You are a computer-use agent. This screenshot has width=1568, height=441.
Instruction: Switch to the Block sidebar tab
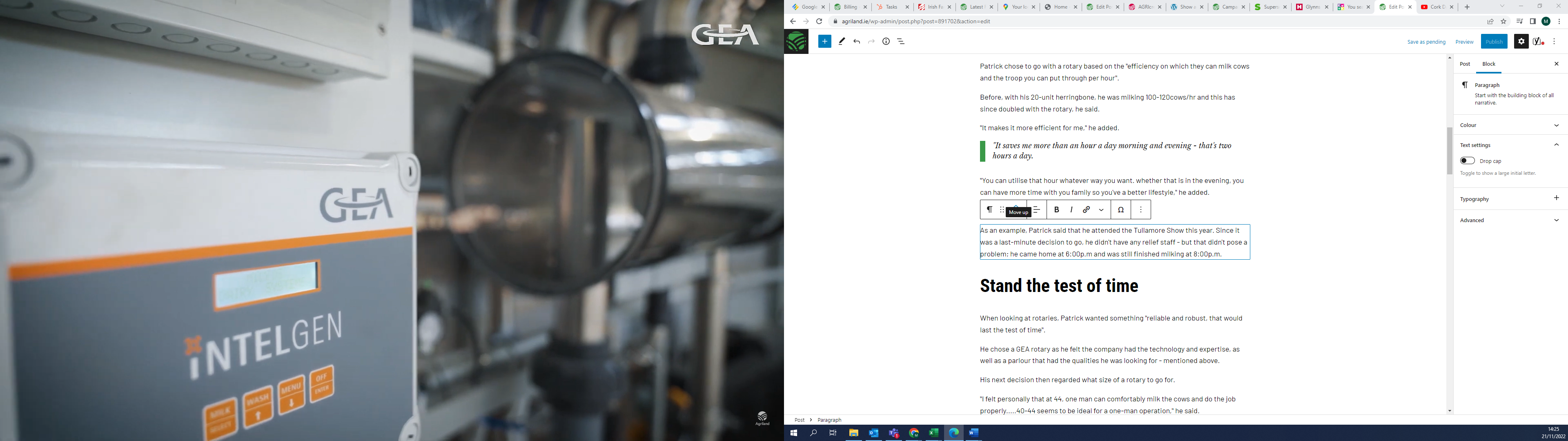click(1488, 64)
